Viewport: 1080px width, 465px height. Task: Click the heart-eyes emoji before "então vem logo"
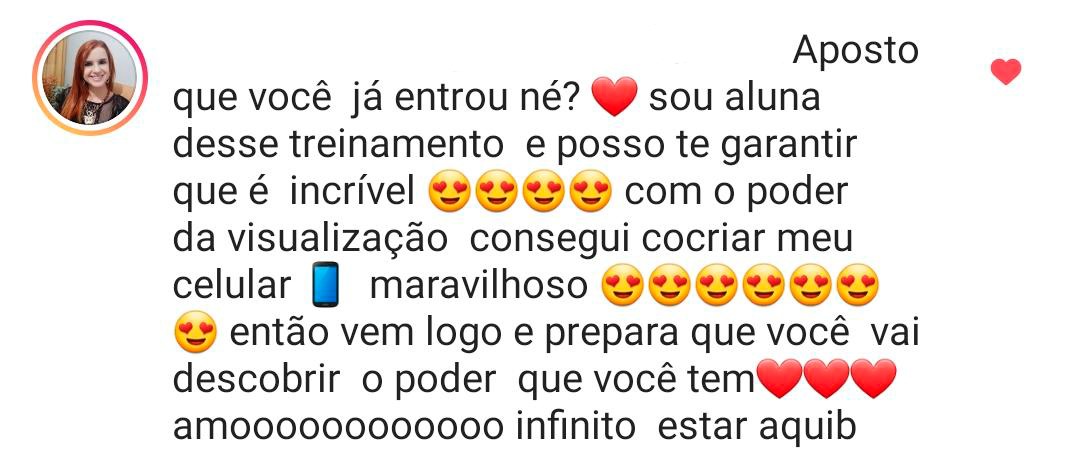point(195,331)
